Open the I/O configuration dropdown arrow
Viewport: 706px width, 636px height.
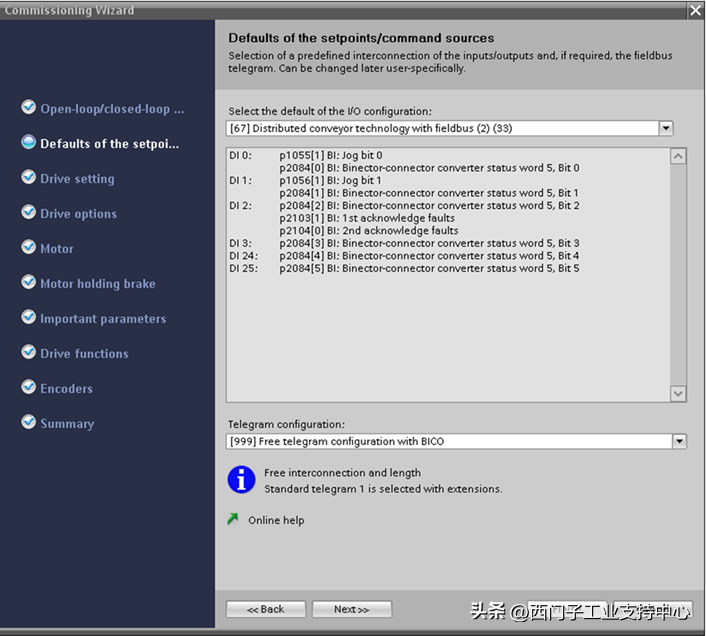(x=666, y=129)
